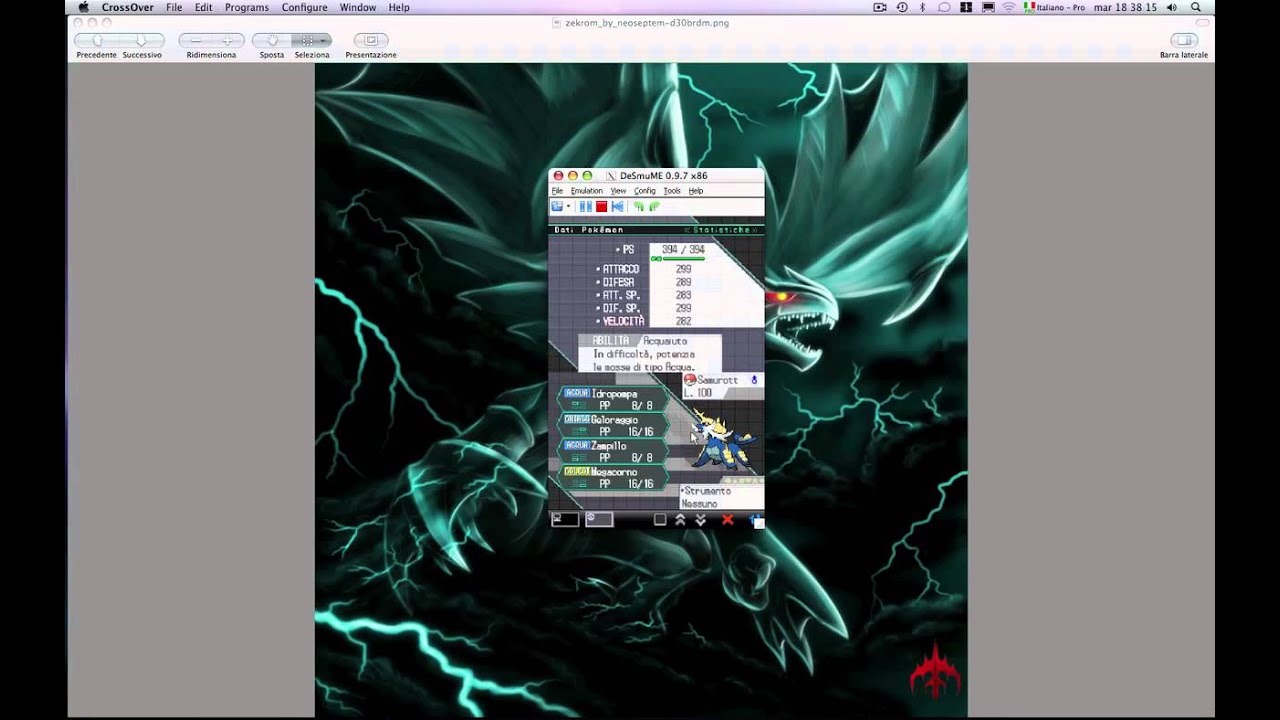Screen dimensions: 1280x720
Task: Select the Megacorno move
Action: pos(612,477)
